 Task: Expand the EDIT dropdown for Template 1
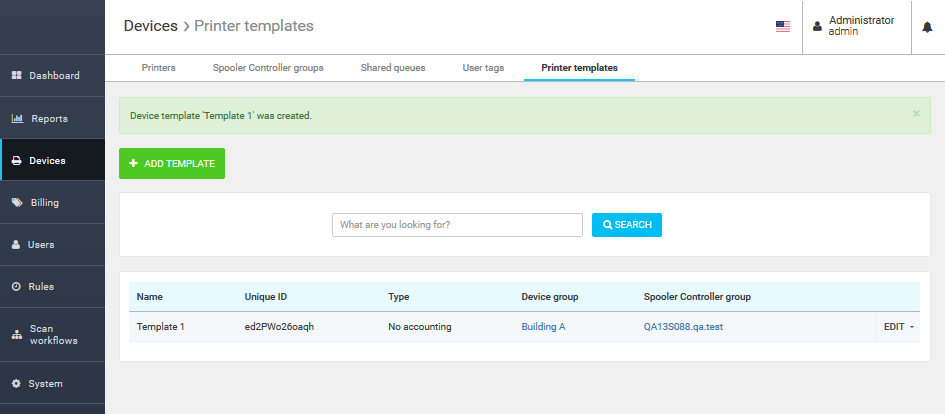pos(898,327)
